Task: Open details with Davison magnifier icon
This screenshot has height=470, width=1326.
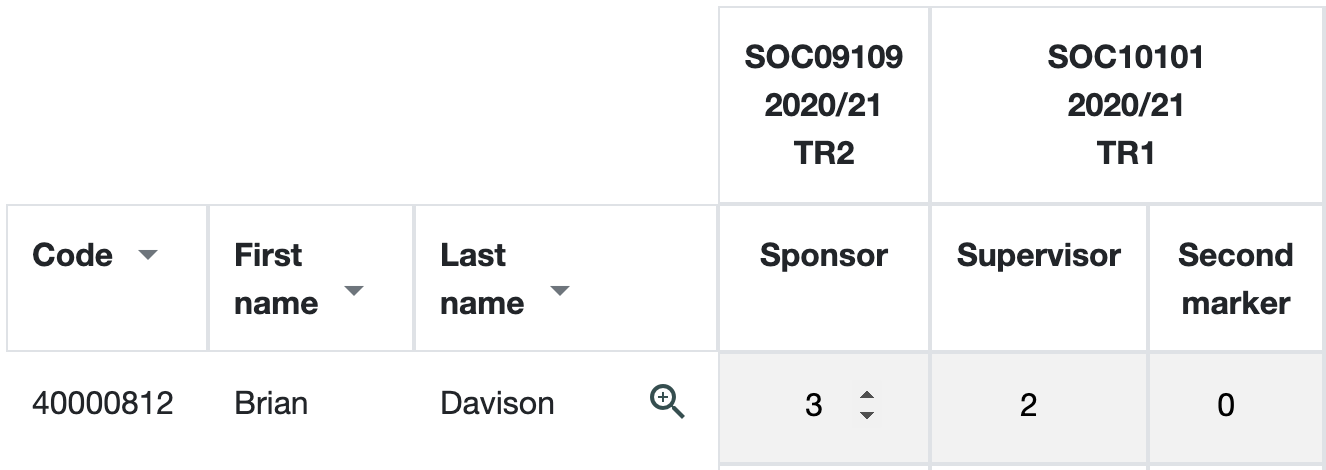Action: (x=667, y=403)
